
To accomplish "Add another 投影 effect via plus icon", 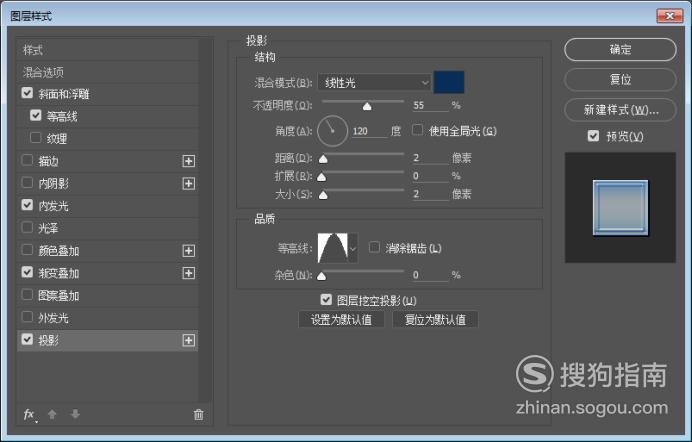I will point(188,341).
